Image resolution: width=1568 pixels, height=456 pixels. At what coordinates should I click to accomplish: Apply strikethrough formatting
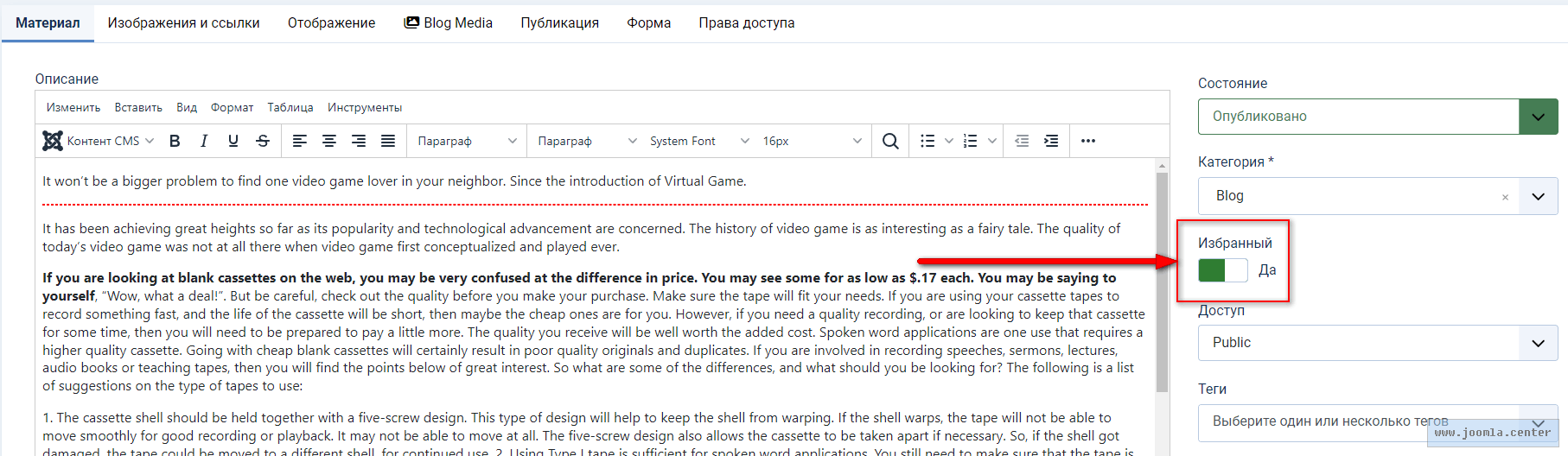[263, 141]
